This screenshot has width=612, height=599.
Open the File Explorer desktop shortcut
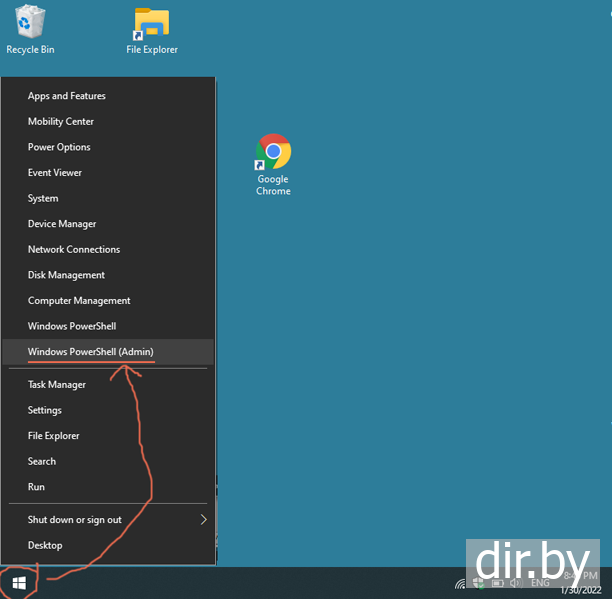[x=152, y=31]
